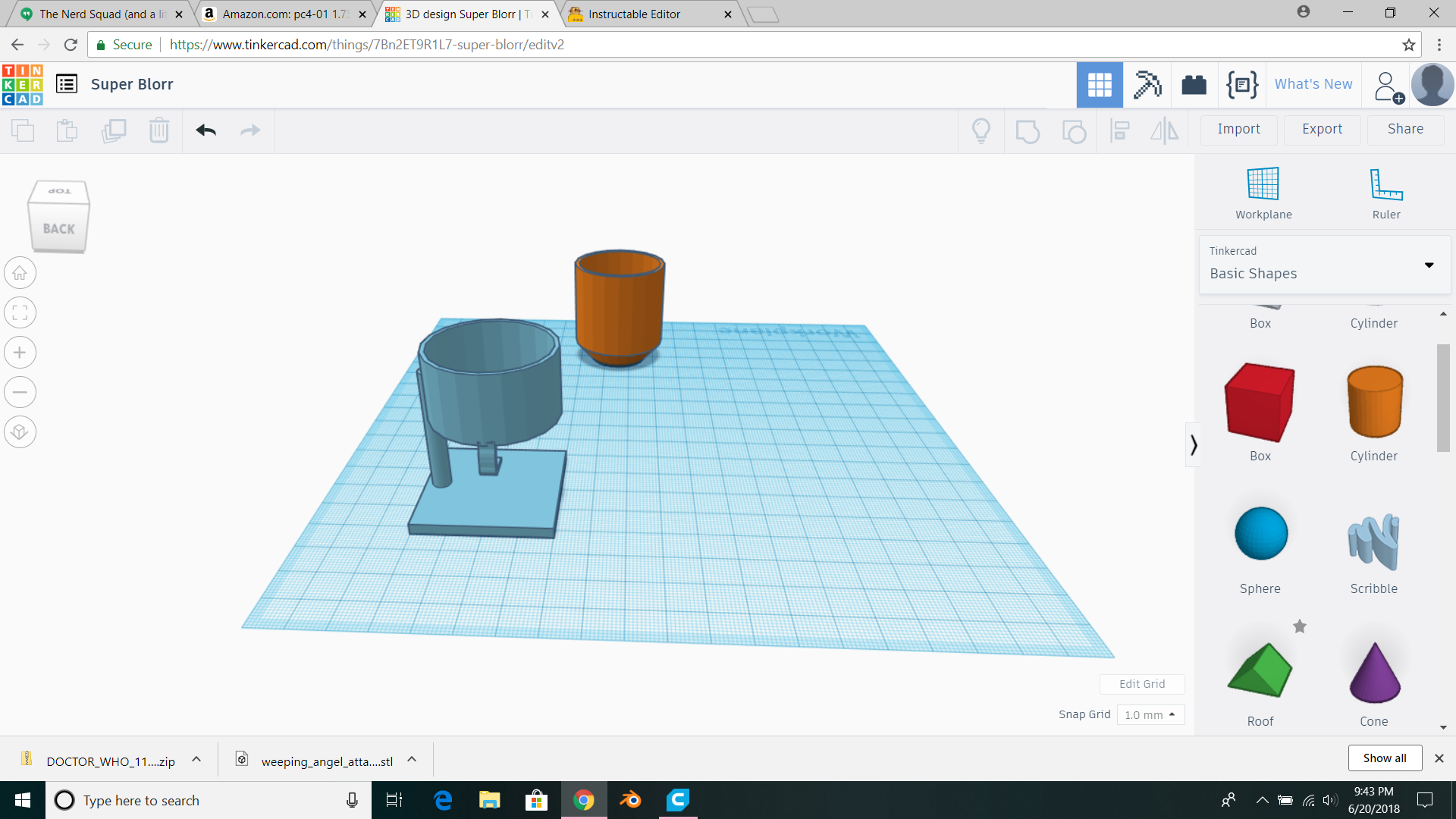The image size is (1456, 819).
Task: Click the Align tool icon
Action: click(1119, 130)
